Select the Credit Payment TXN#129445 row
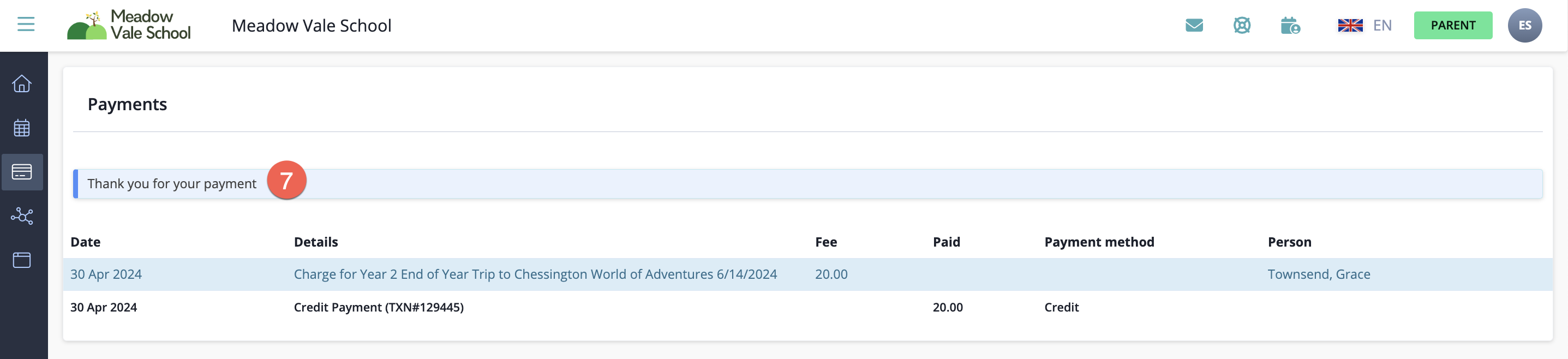 pyautogui.click(x=379, y=307)
